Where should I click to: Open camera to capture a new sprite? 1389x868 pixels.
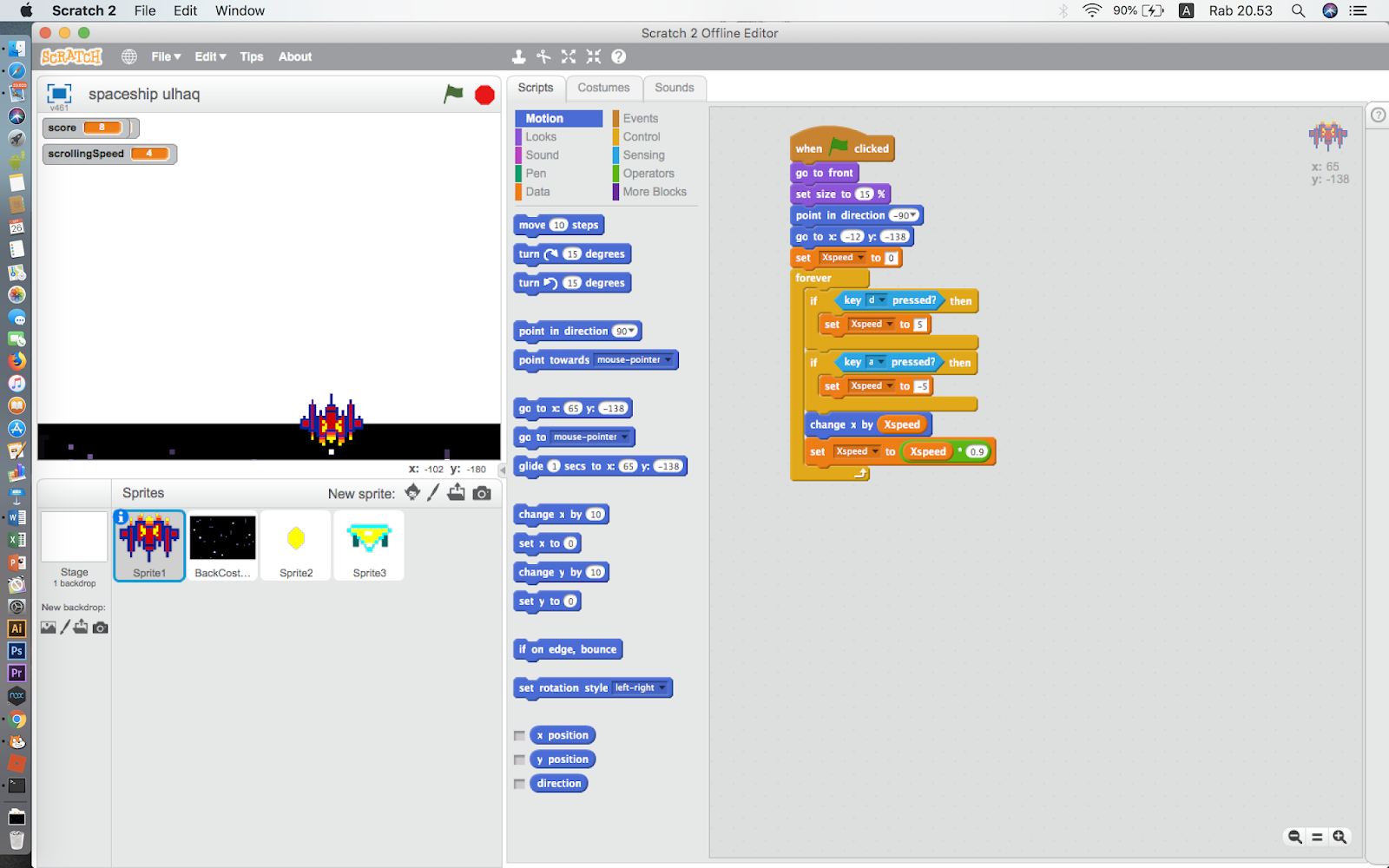coord(482,492)
